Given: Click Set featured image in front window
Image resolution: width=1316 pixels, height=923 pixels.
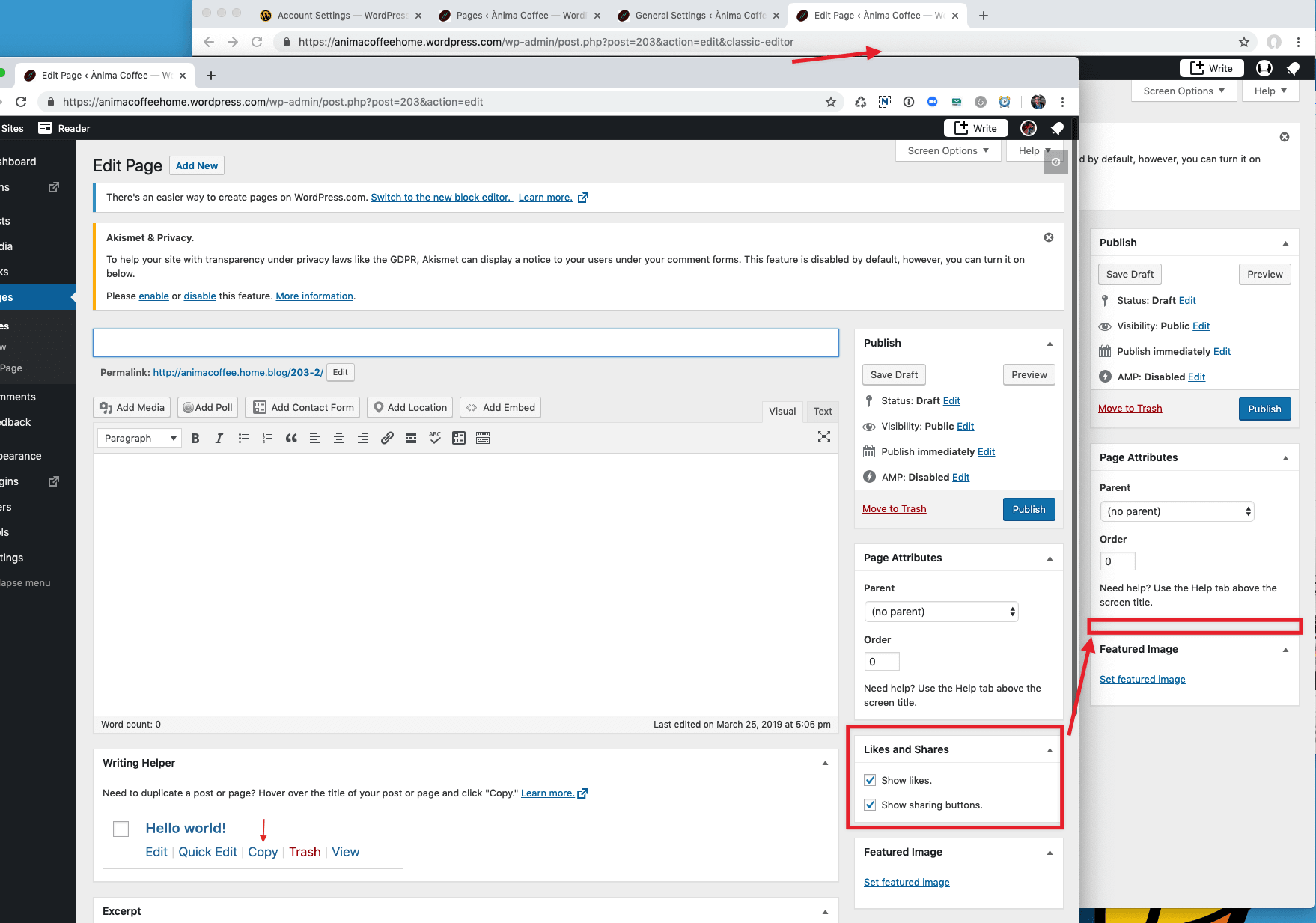Looking at the screenshot, I should [x=907, y=882].
